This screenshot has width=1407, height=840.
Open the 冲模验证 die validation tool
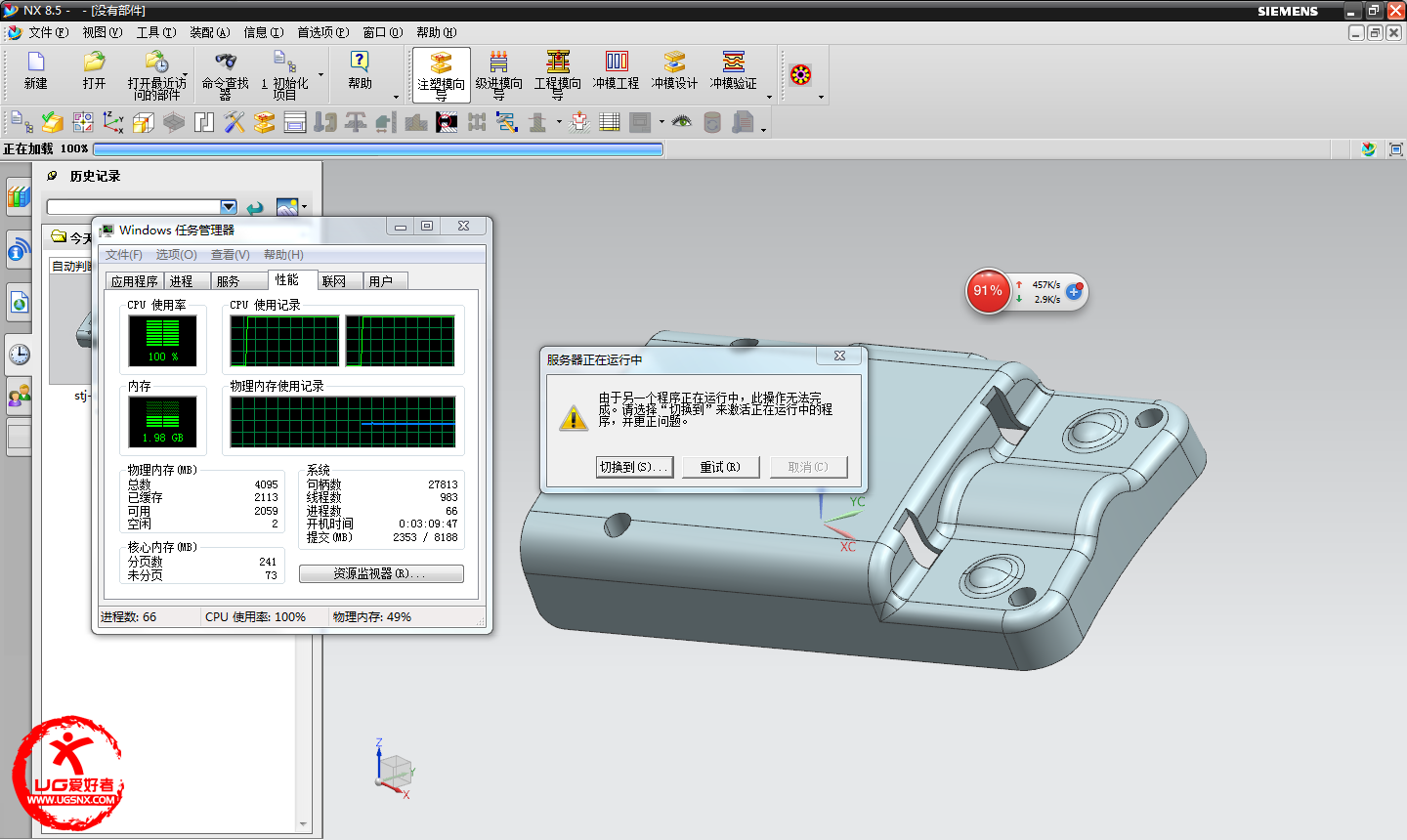pos(733,62)
